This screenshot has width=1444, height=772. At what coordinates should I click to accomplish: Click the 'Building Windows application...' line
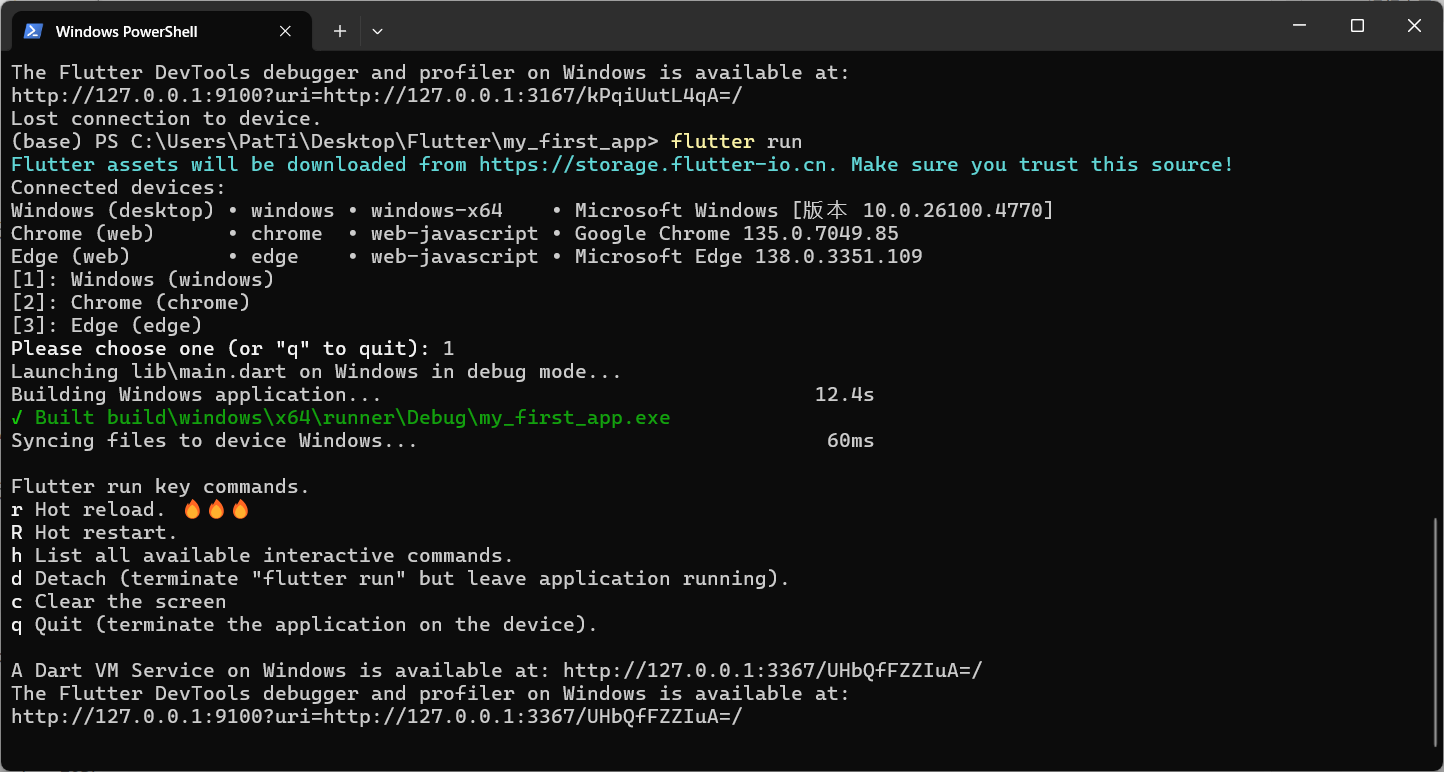[x=196, y=394]
